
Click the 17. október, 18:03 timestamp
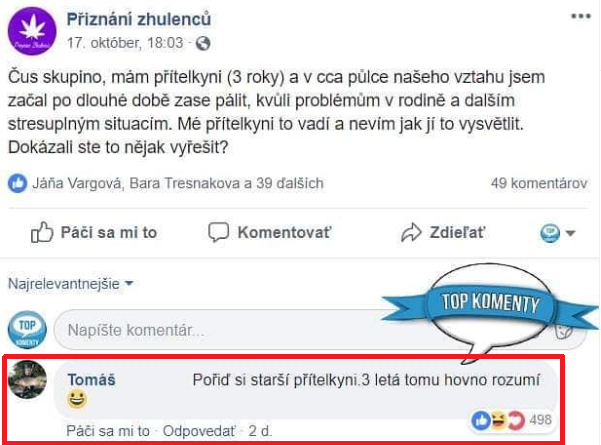125,44
